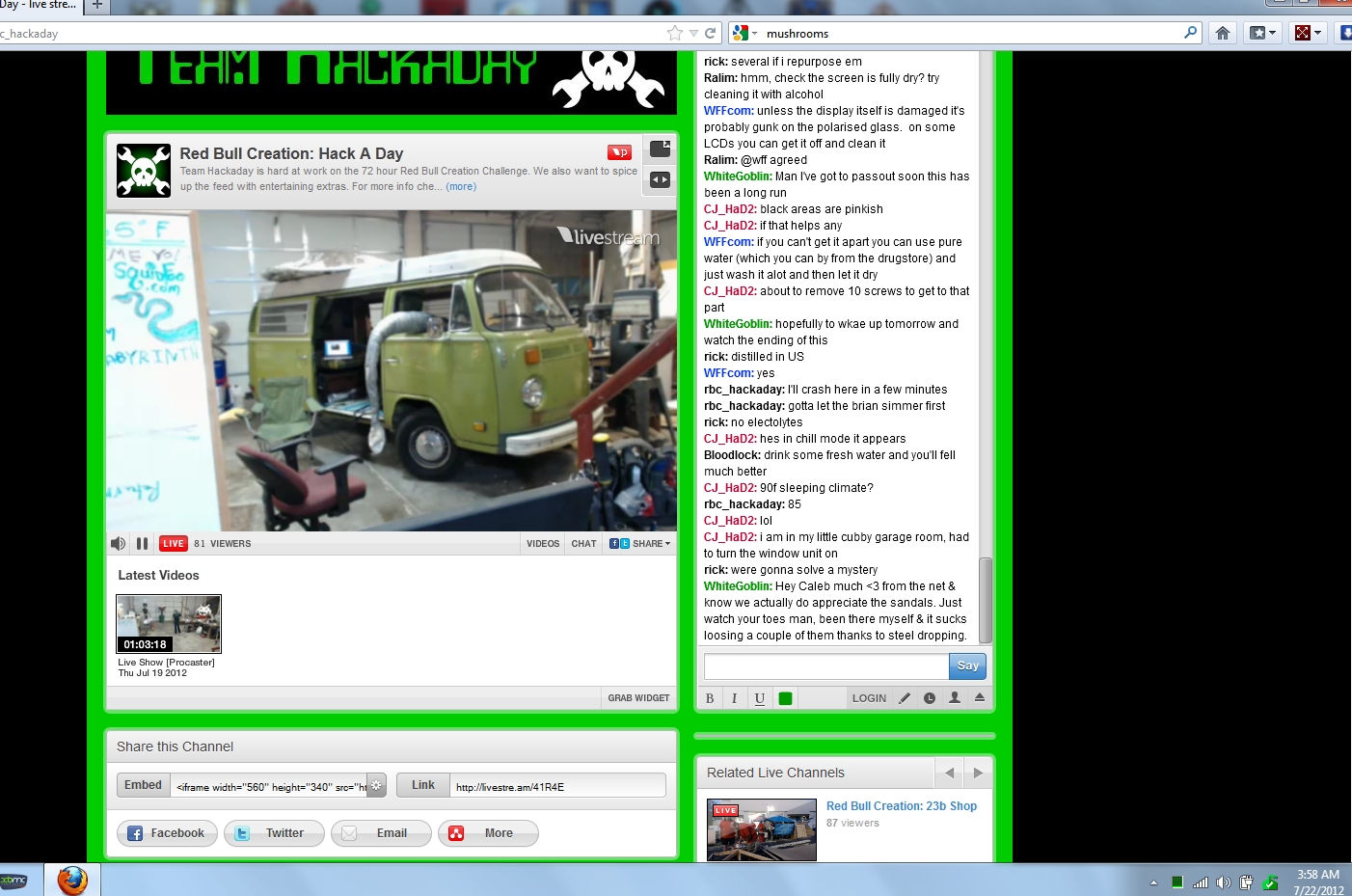This screenshot has height=896, width=1352.
Task: Mute the livestream video audio
Action: [118, 544]
